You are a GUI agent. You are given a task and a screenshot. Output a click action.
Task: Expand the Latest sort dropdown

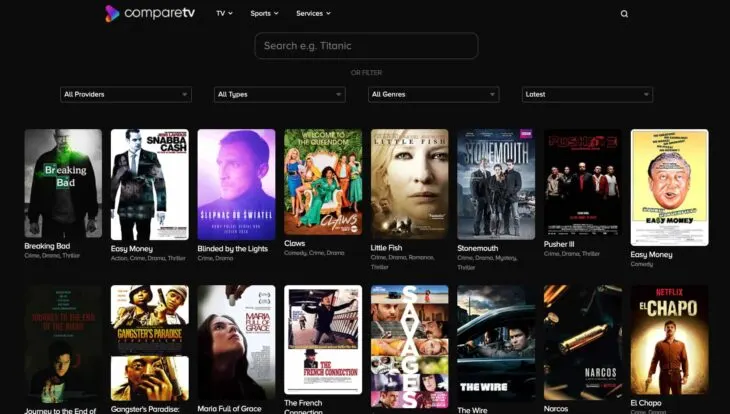coord(587,95)
